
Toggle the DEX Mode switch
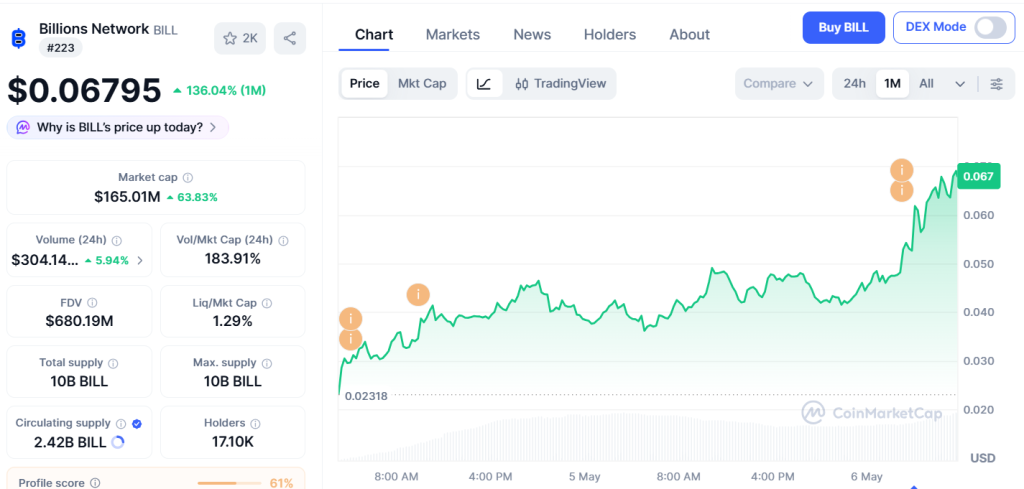coord(990,27)
